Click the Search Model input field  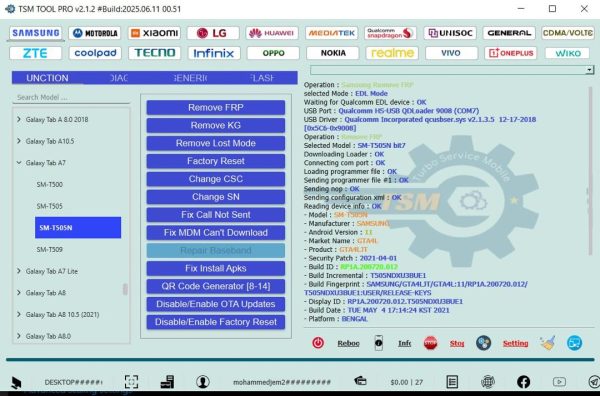[71, 98]
